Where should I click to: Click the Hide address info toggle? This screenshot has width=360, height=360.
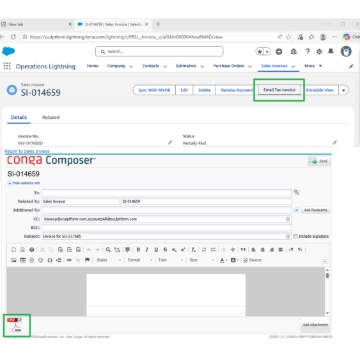pyautogui.click(x=24, y=183)
